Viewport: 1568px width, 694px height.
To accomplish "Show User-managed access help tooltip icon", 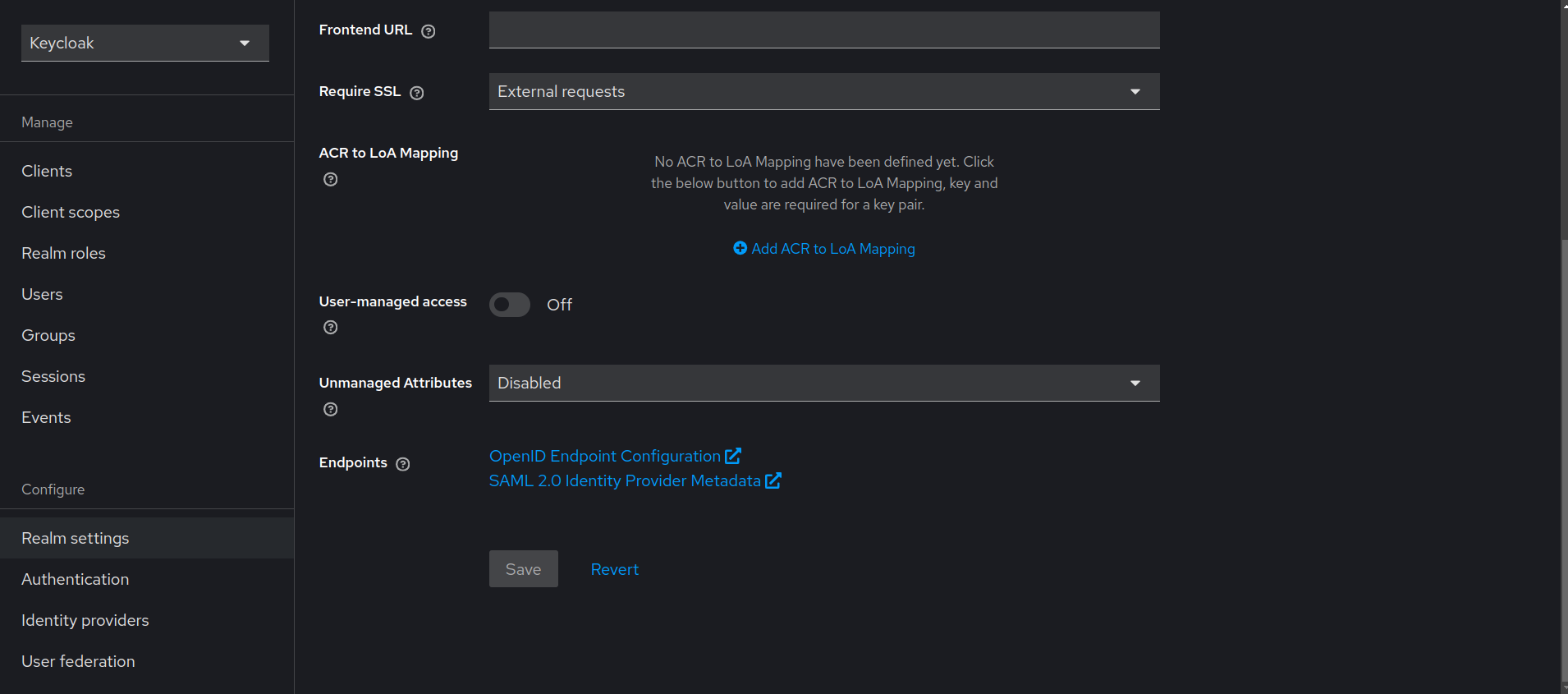I will (331, 327).
